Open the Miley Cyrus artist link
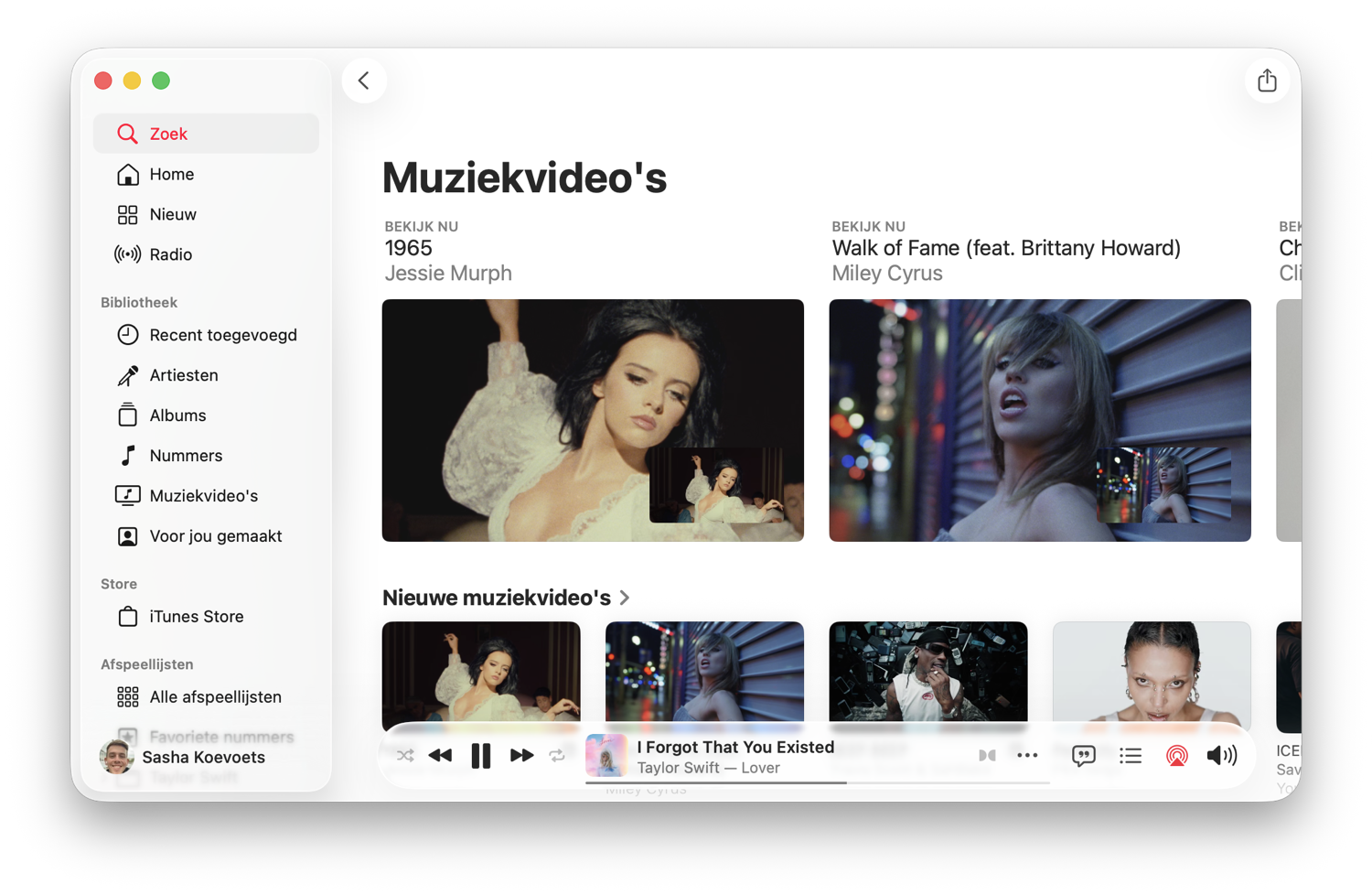The width and height of the screenshot is (1372, 895). 887,273
